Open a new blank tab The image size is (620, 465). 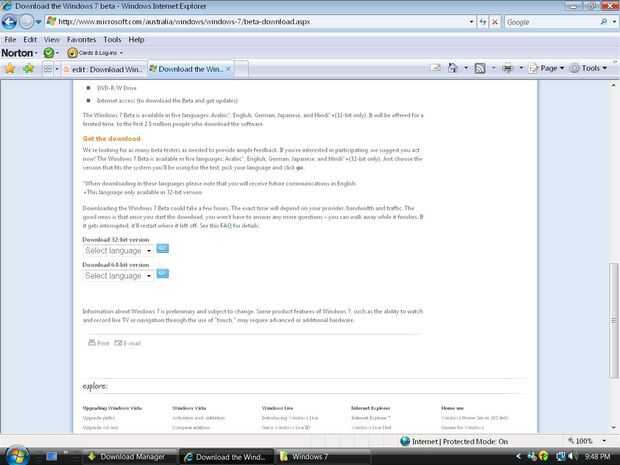(242, 69)
